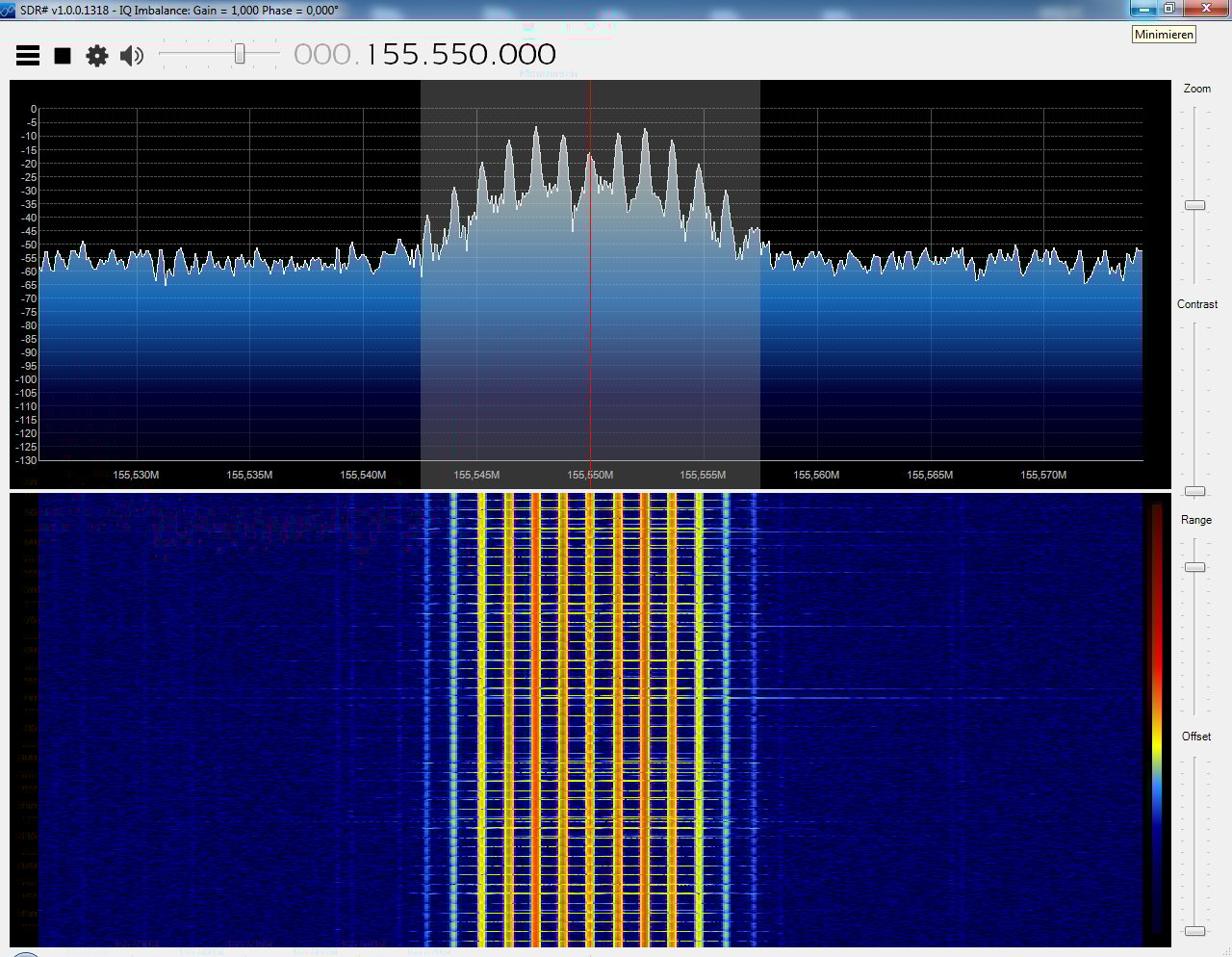This screenshot has width=1232, height=957.
Task: Stop the radio with the stop button
Action: 63,56
